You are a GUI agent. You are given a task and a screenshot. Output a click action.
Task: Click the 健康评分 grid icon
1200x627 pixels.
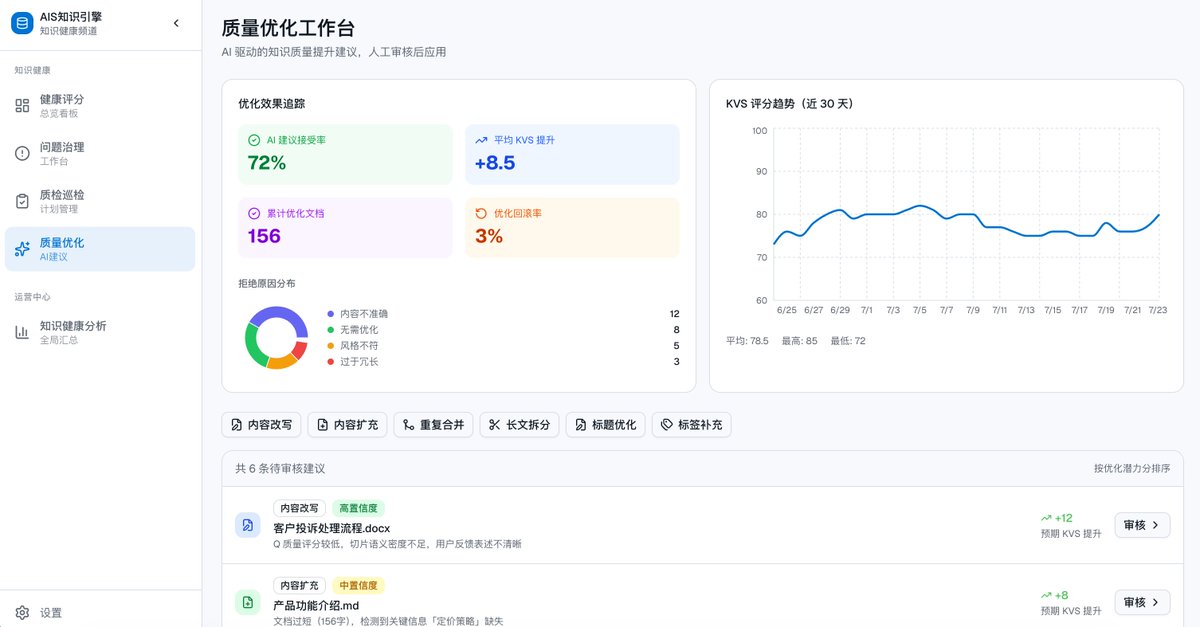(x=22, y=106)
